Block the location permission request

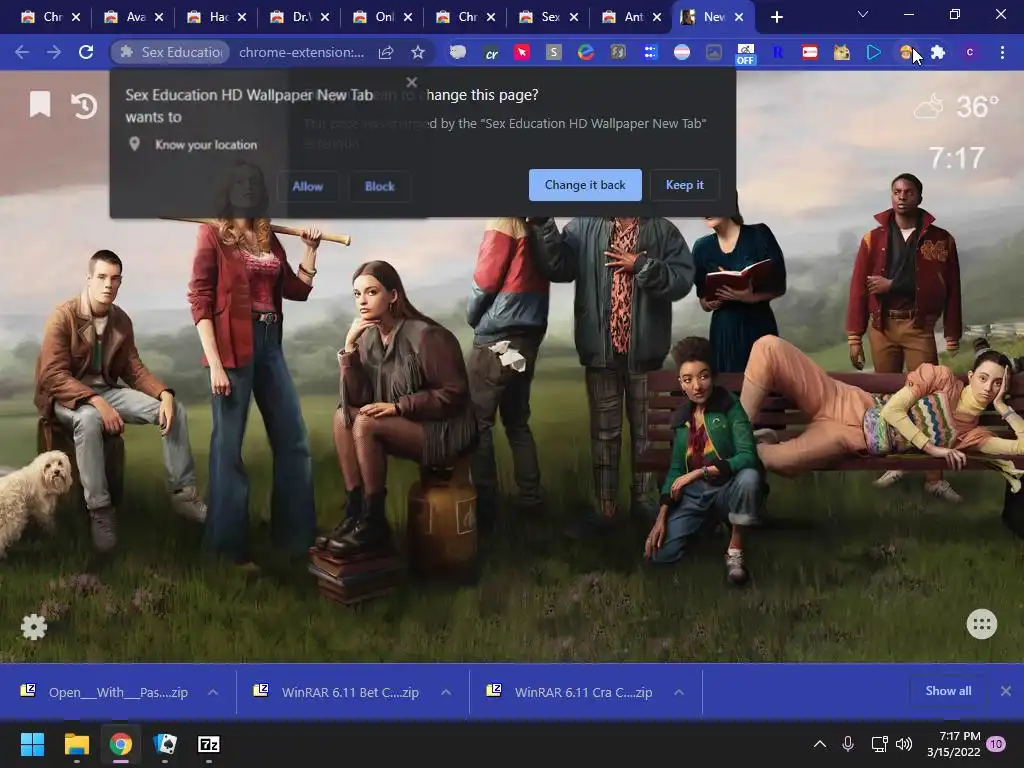point(379,186)
